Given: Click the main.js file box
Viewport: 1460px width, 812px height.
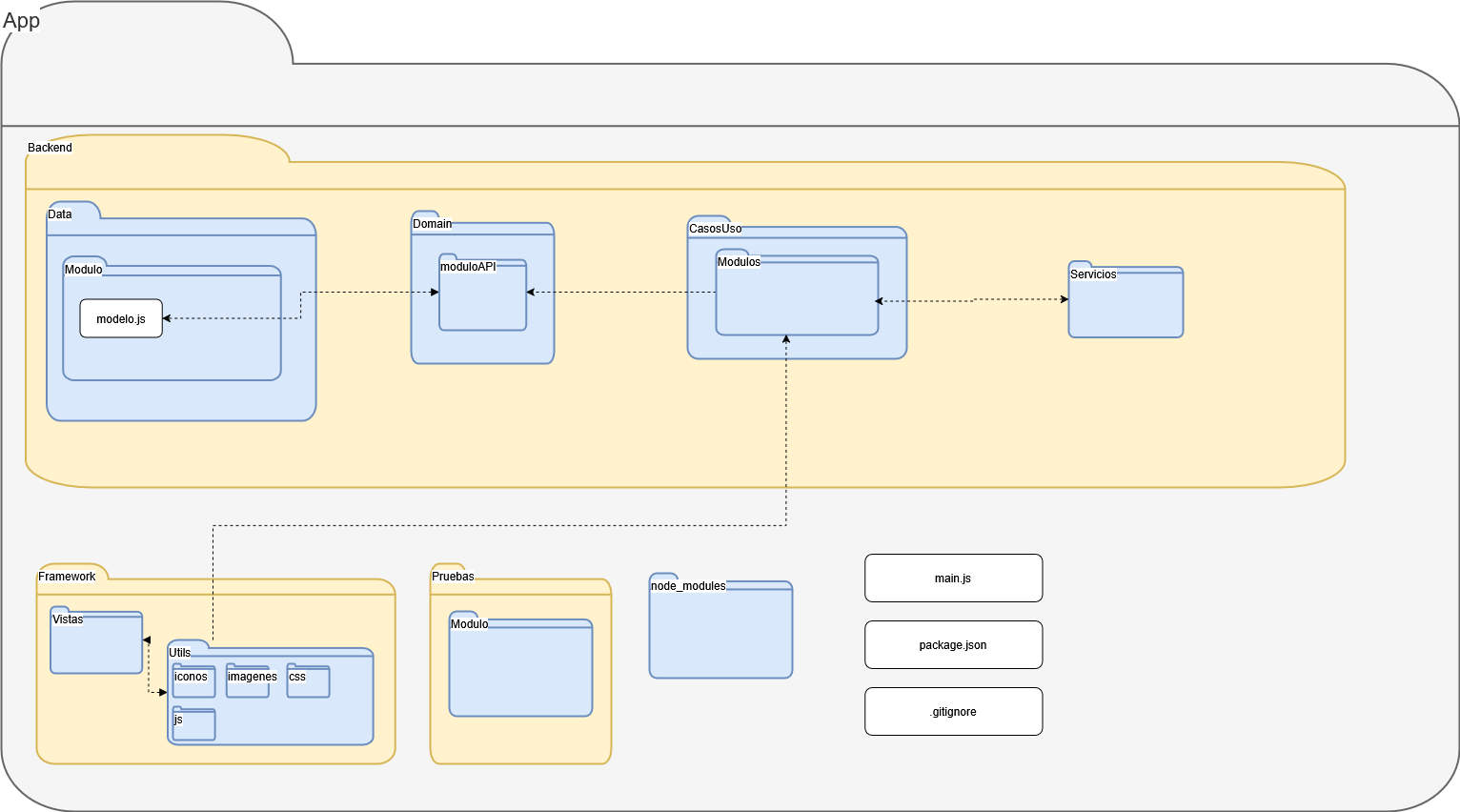Looking at the screenshot, I should click(x=953, y=578).
